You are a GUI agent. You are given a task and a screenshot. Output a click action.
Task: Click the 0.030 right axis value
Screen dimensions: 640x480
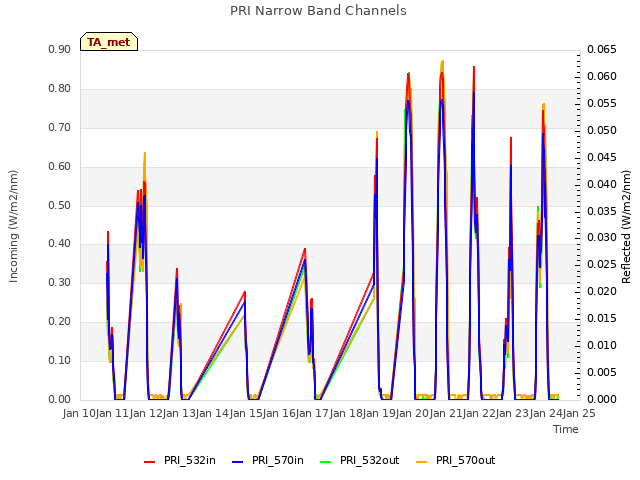[602, 237]
